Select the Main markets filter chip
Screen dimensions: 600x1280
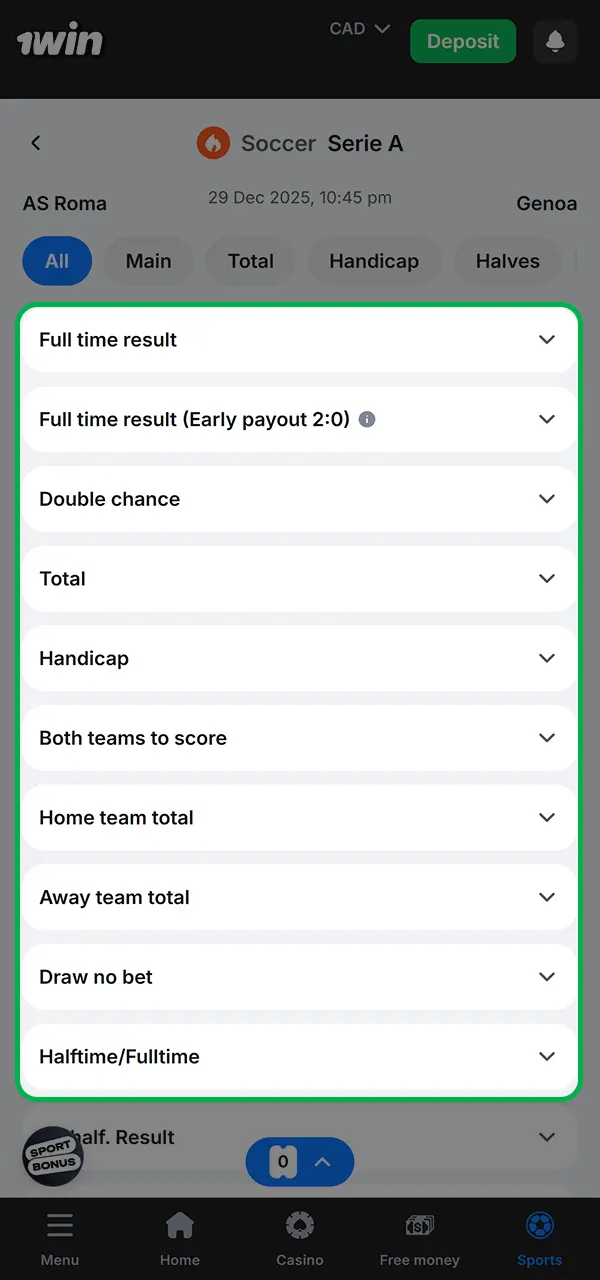(x=148, y=261)
